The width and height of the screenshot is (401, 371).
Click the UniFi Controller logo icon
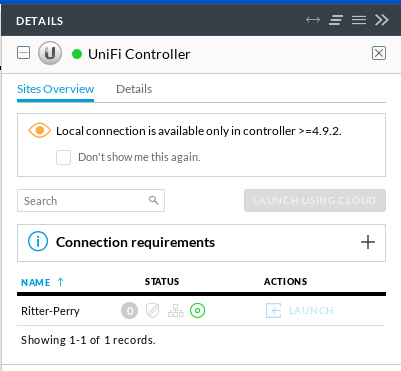50,53
